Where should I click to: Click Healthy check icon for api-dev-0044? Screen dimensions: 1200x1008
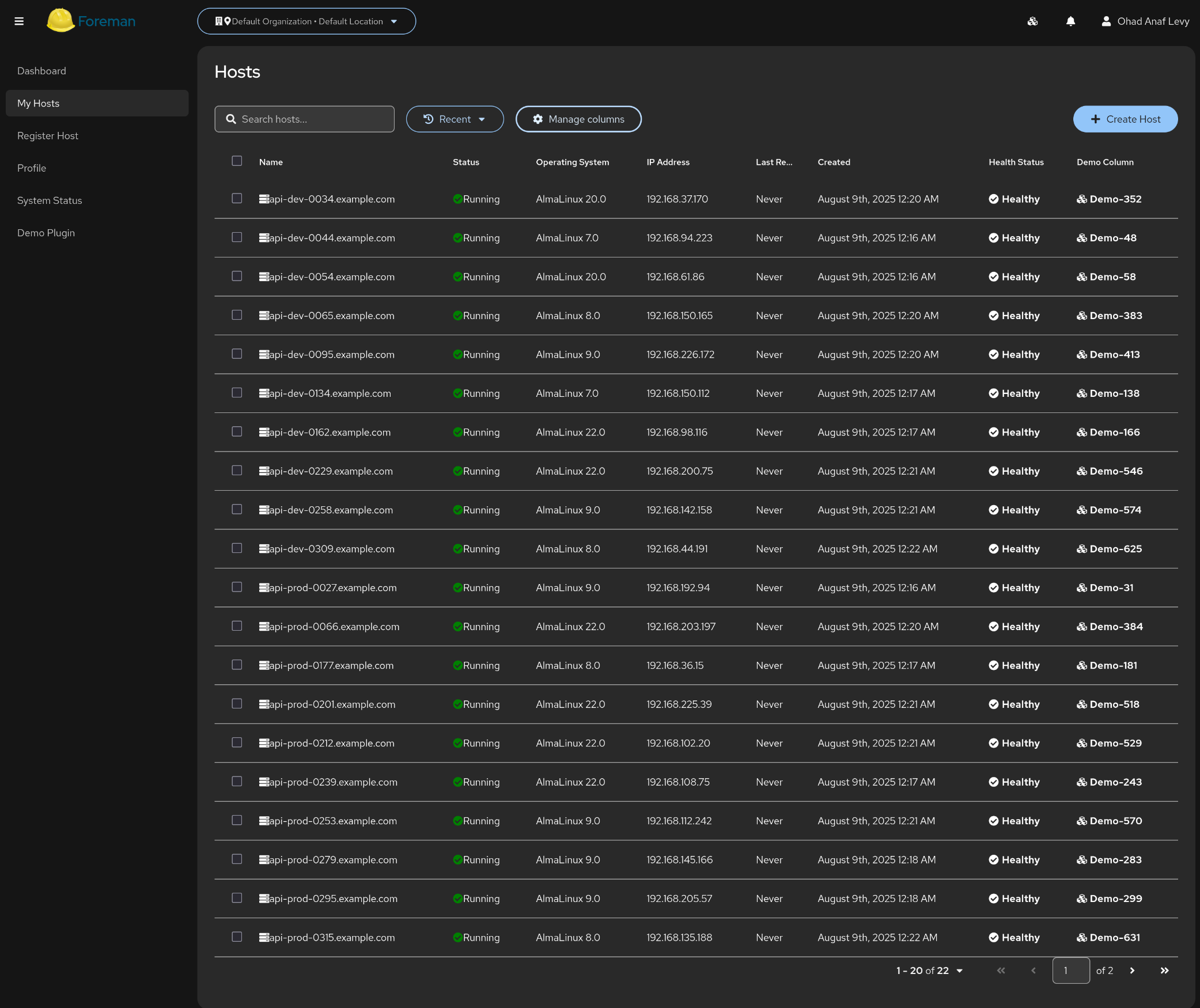[994, 238]
